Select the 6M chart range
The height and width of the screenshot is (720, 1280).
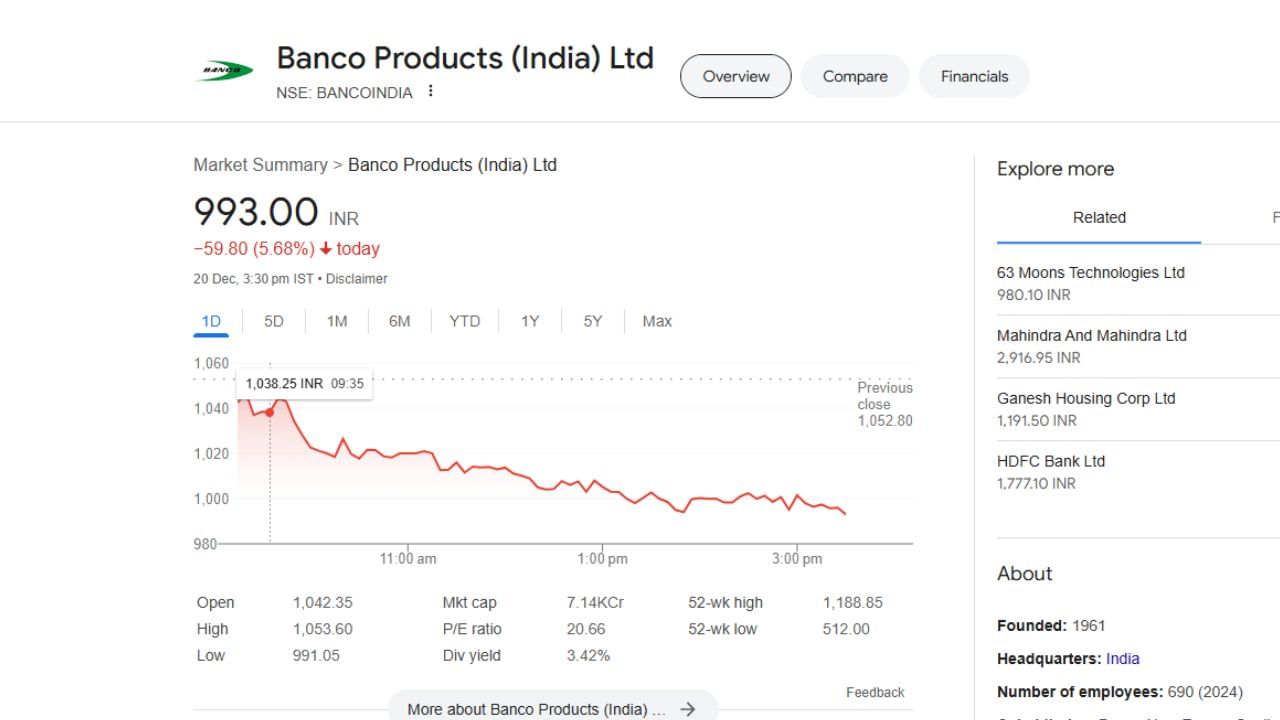click(x=399, y=321)
